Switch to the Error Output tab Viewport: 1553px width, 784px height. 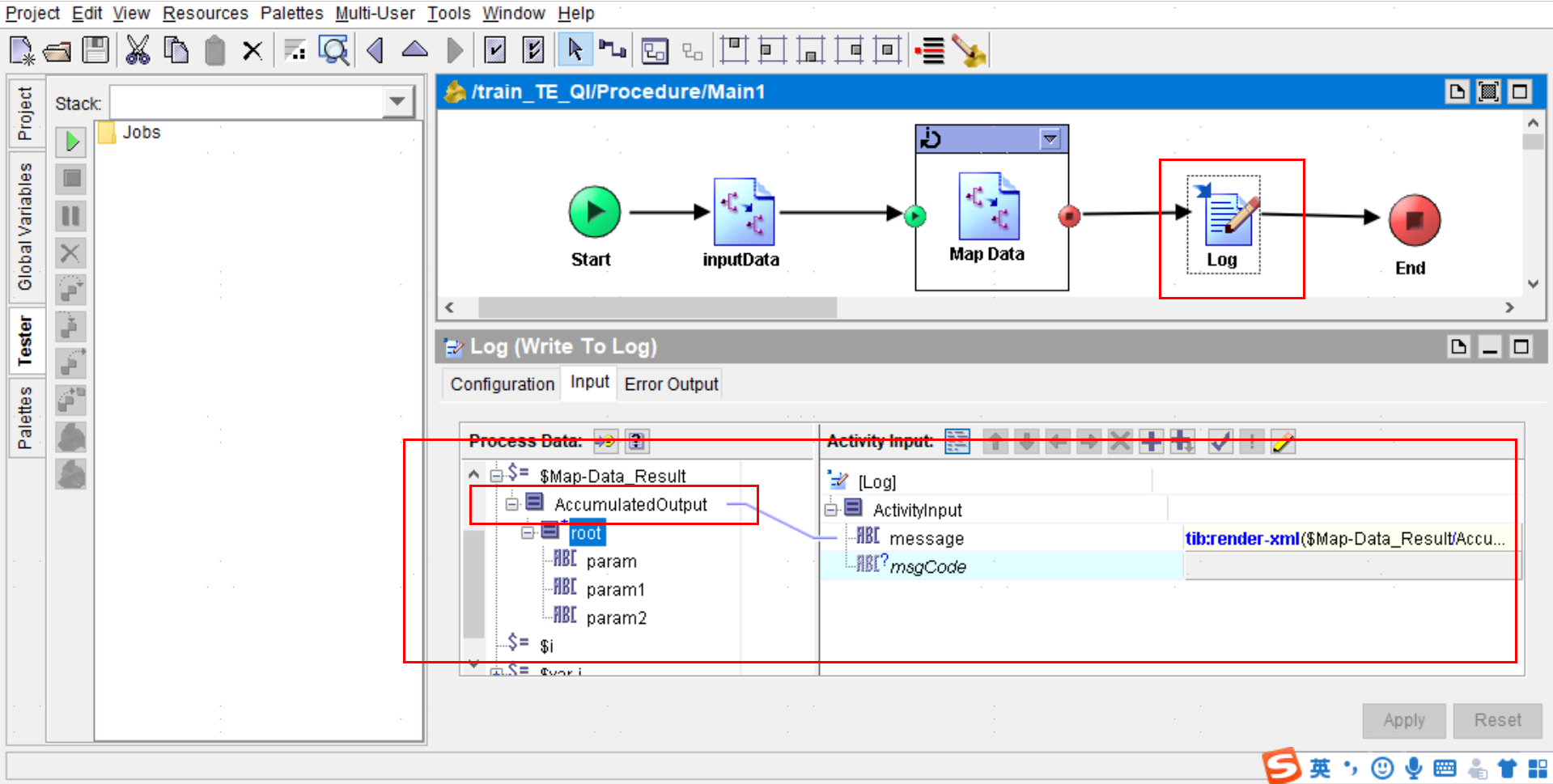pyautogui.click(x=669, y=384)
